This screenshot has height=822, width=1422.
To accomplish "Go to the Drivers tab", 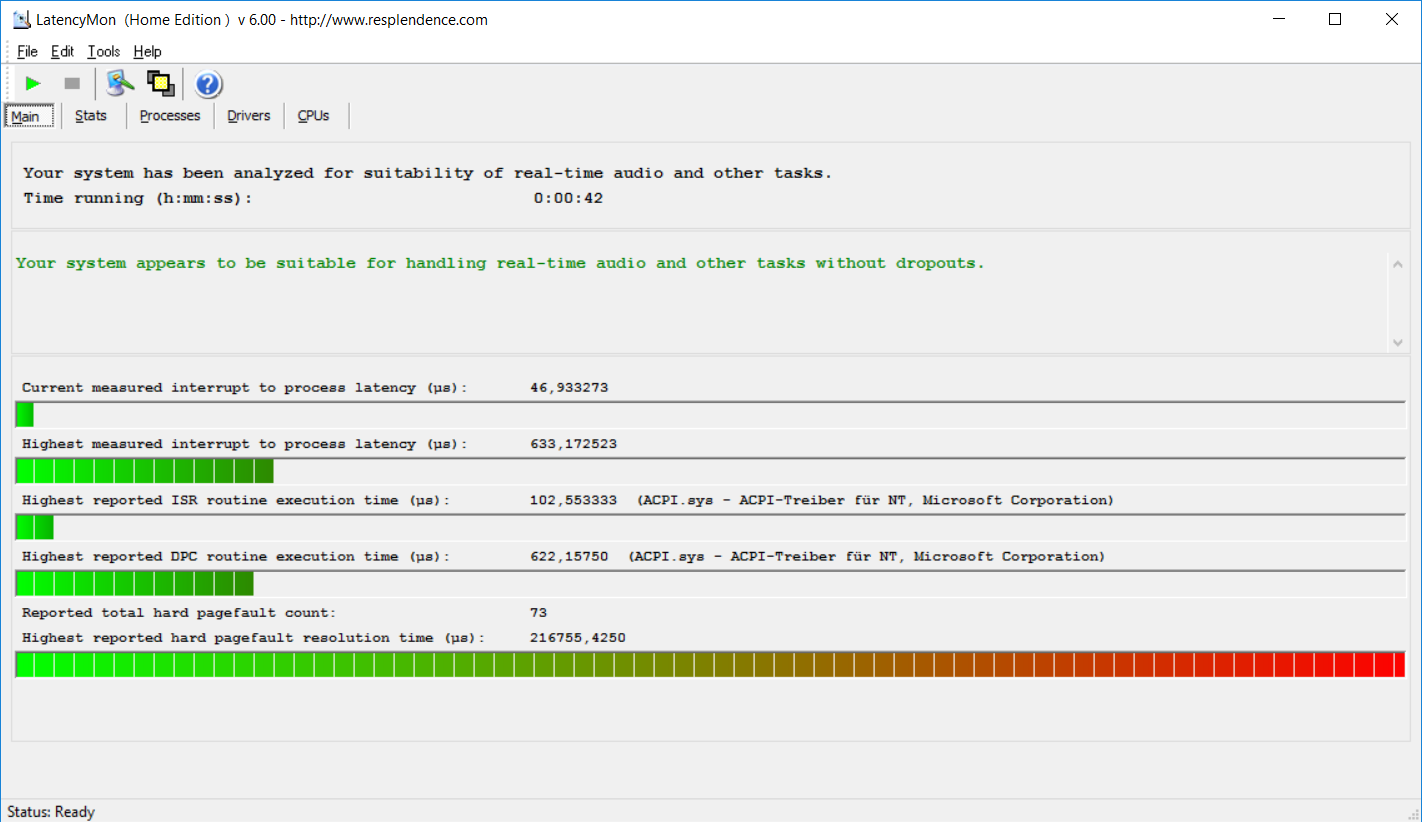I will click(249, 116).
